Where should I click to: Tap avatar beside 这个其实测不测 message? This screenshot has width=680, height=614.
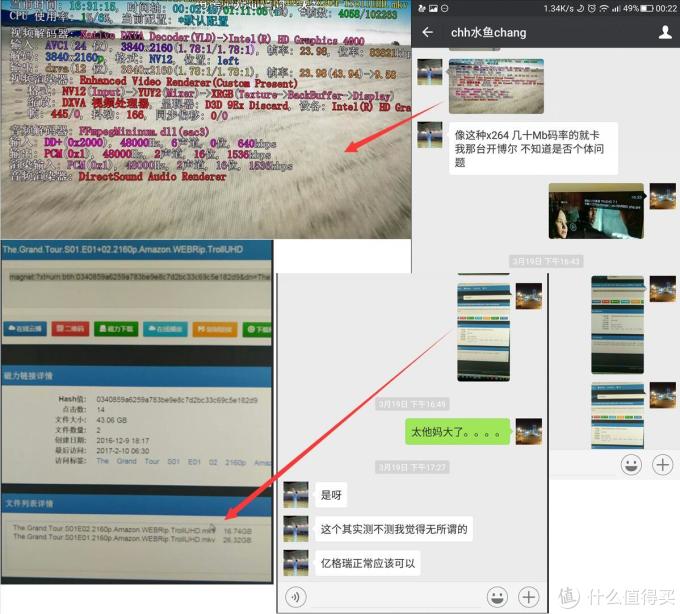[296, 529]
